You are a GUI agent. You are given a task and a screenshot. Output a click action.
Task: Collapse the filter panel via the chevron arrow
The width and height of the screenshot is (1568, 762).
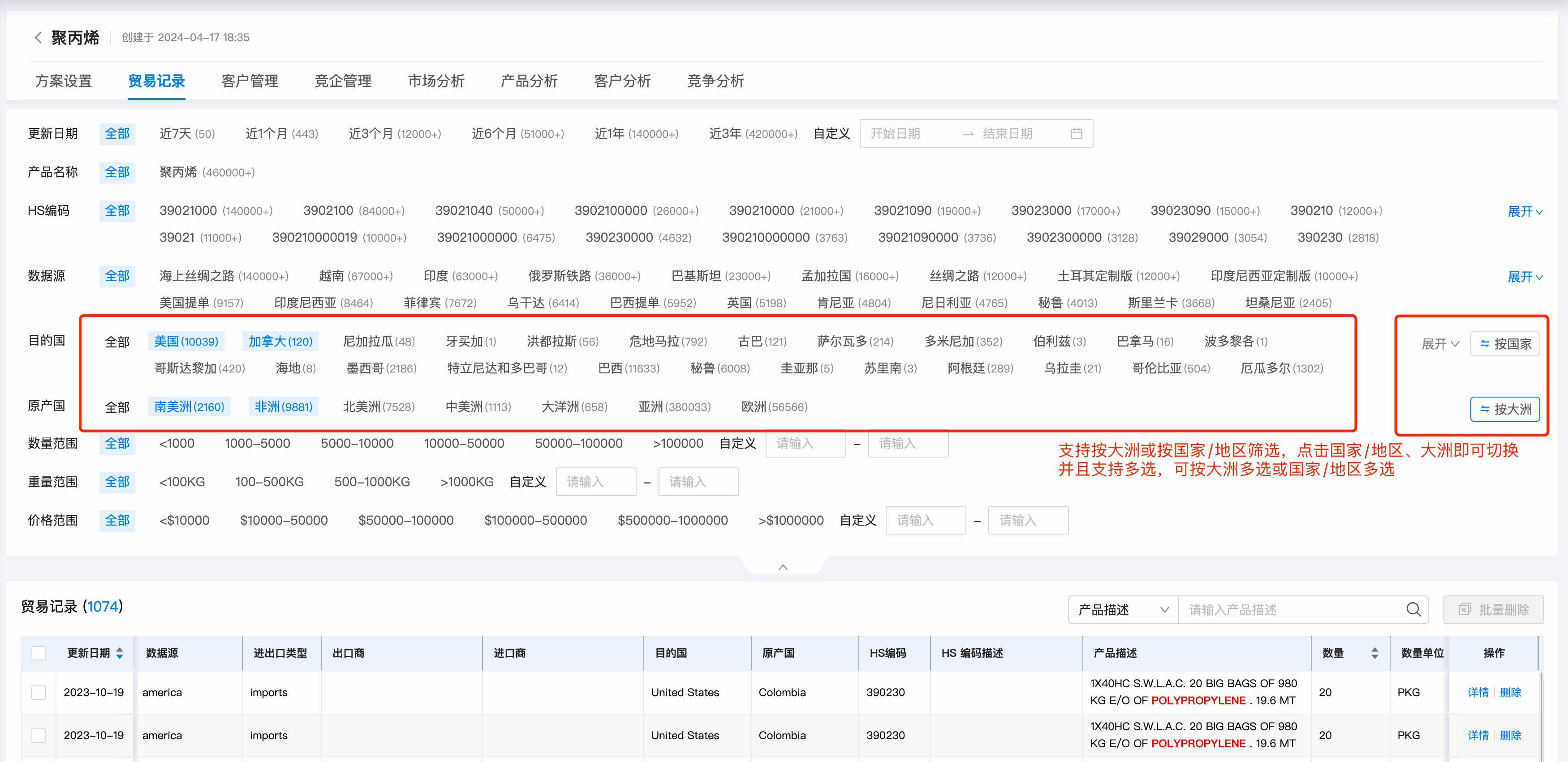click(x=784, y=566)
